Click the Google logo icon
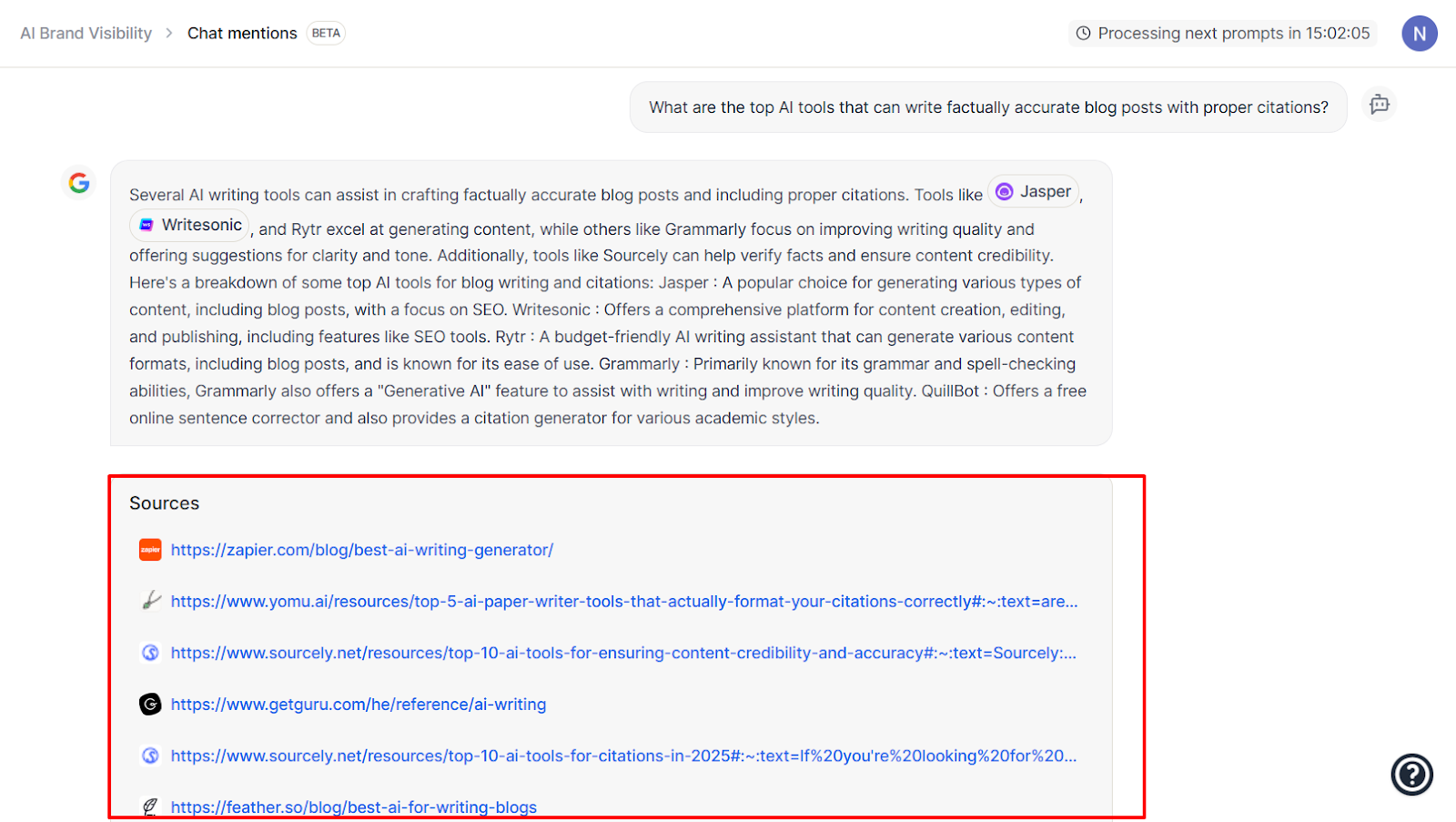Viewport: 1456px width, 822px height. [x=79, y=183]
